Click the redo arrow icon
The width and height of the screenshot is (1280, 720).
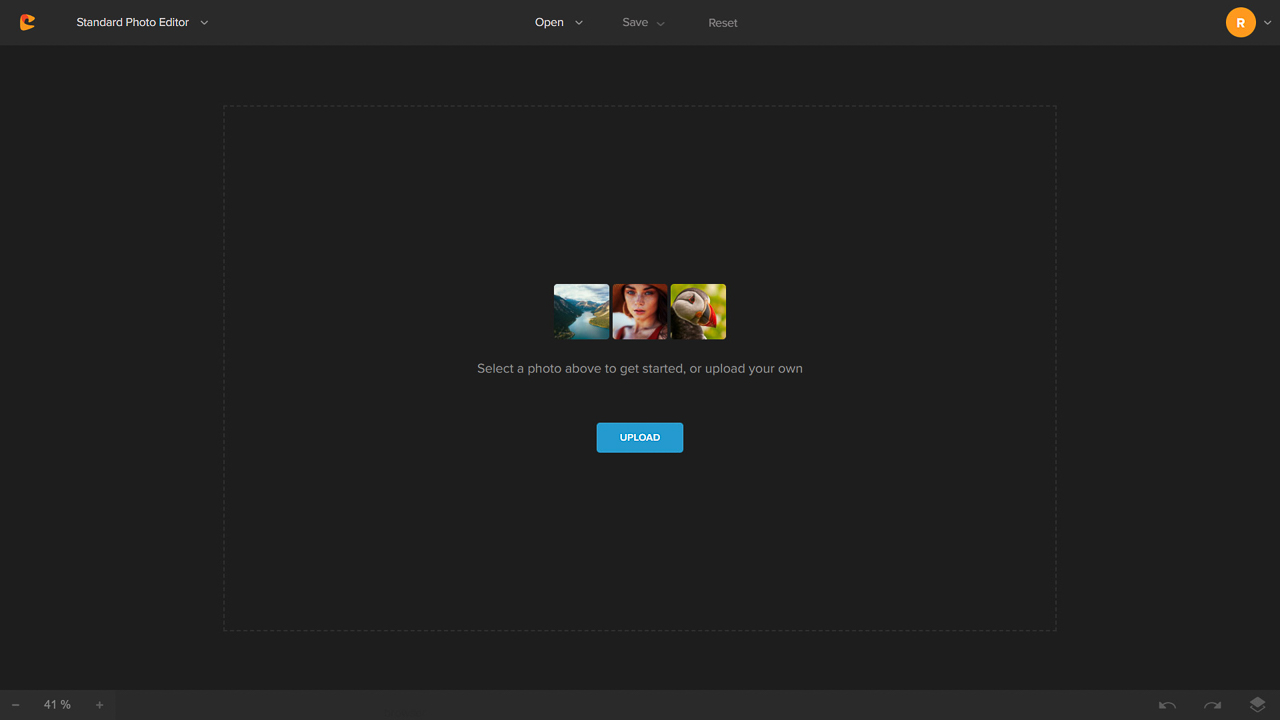(1212, 705)
